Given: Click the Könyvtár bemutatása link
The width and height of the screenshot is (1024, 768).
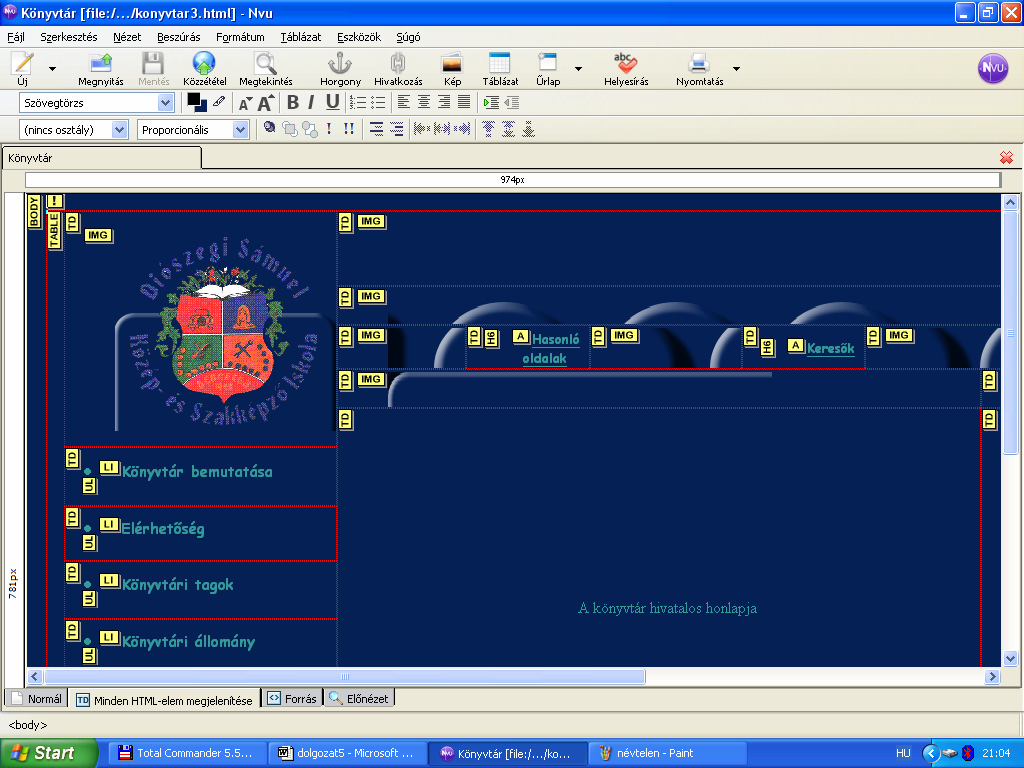Looking at the screenshot, I should coord(197,472).
